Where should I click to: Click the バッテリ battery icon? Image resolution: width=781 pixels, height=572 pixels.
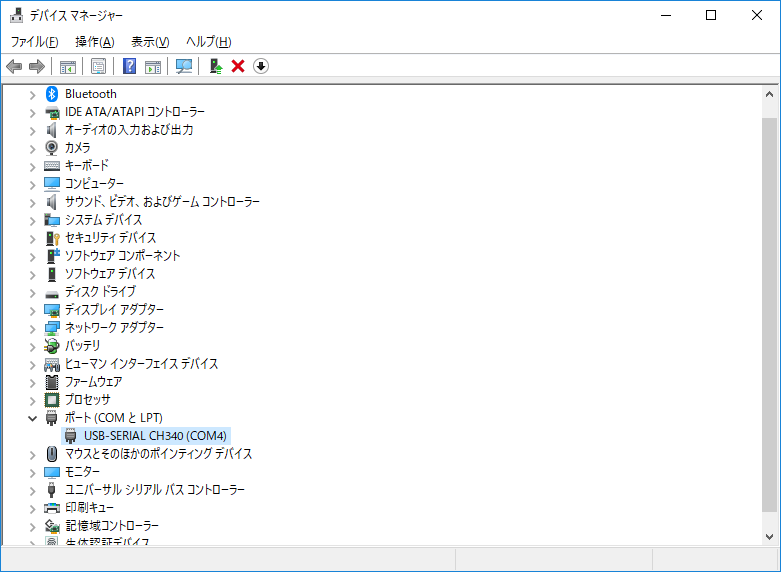click(x=52, y=346)
